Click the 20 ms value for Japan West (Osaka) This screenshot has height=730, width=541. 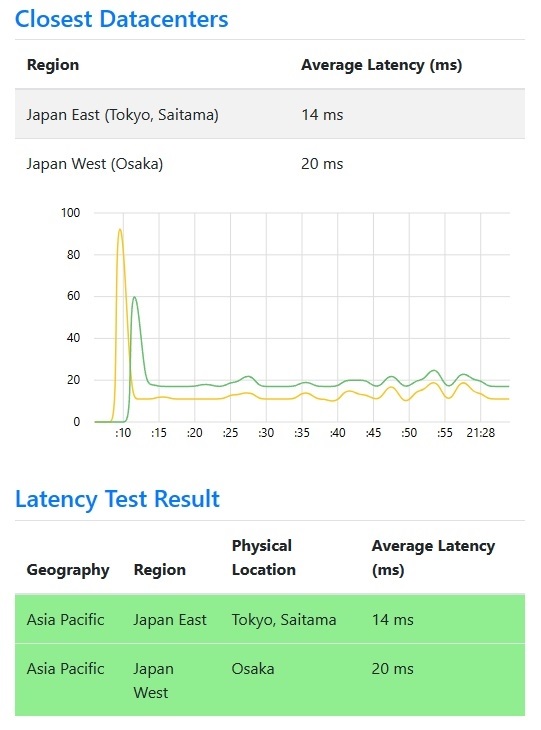pos(322,164)
